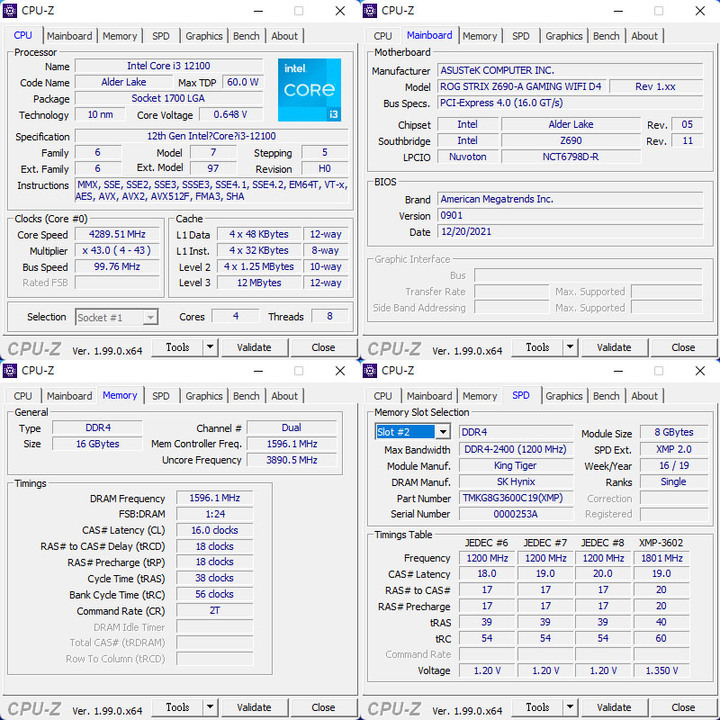Expand Tools arrow in Memory tab window

210,707
